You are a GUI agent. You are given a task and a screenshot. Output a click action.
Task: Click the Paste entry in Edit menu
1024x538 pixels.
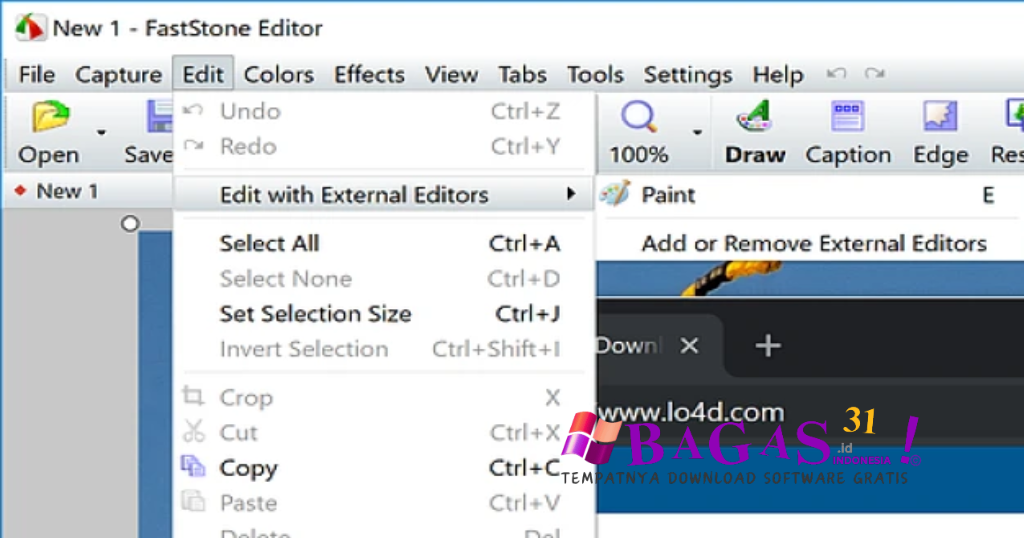click(x=384, y=503)
